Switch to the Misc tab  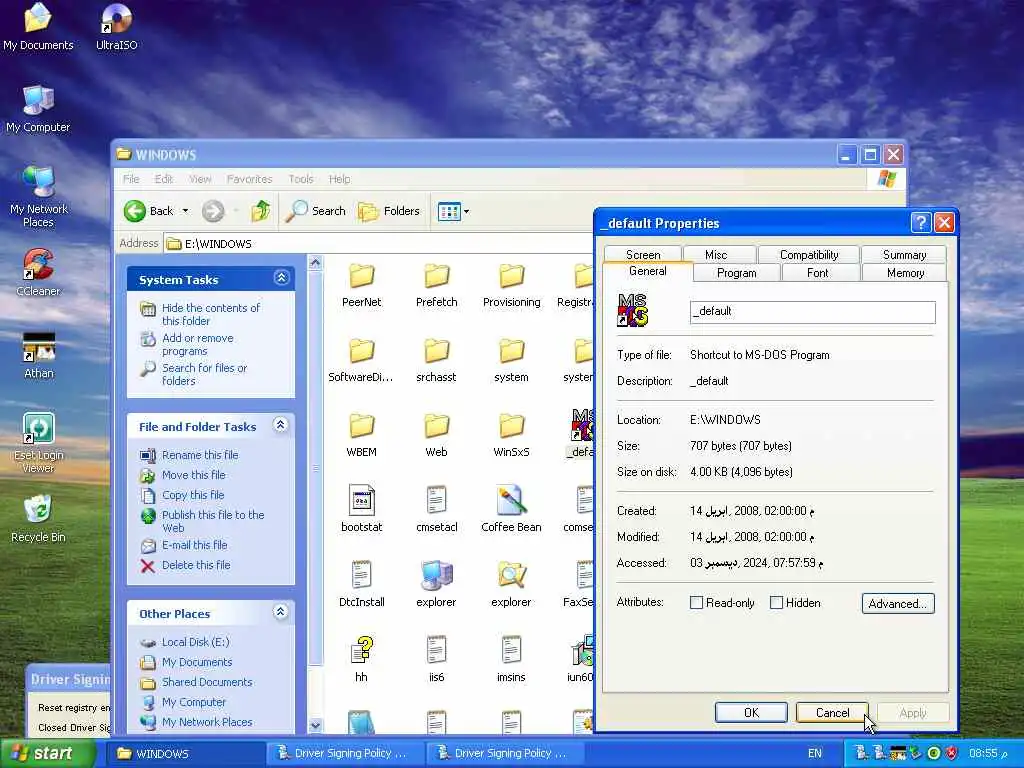[x=716, y=255]
